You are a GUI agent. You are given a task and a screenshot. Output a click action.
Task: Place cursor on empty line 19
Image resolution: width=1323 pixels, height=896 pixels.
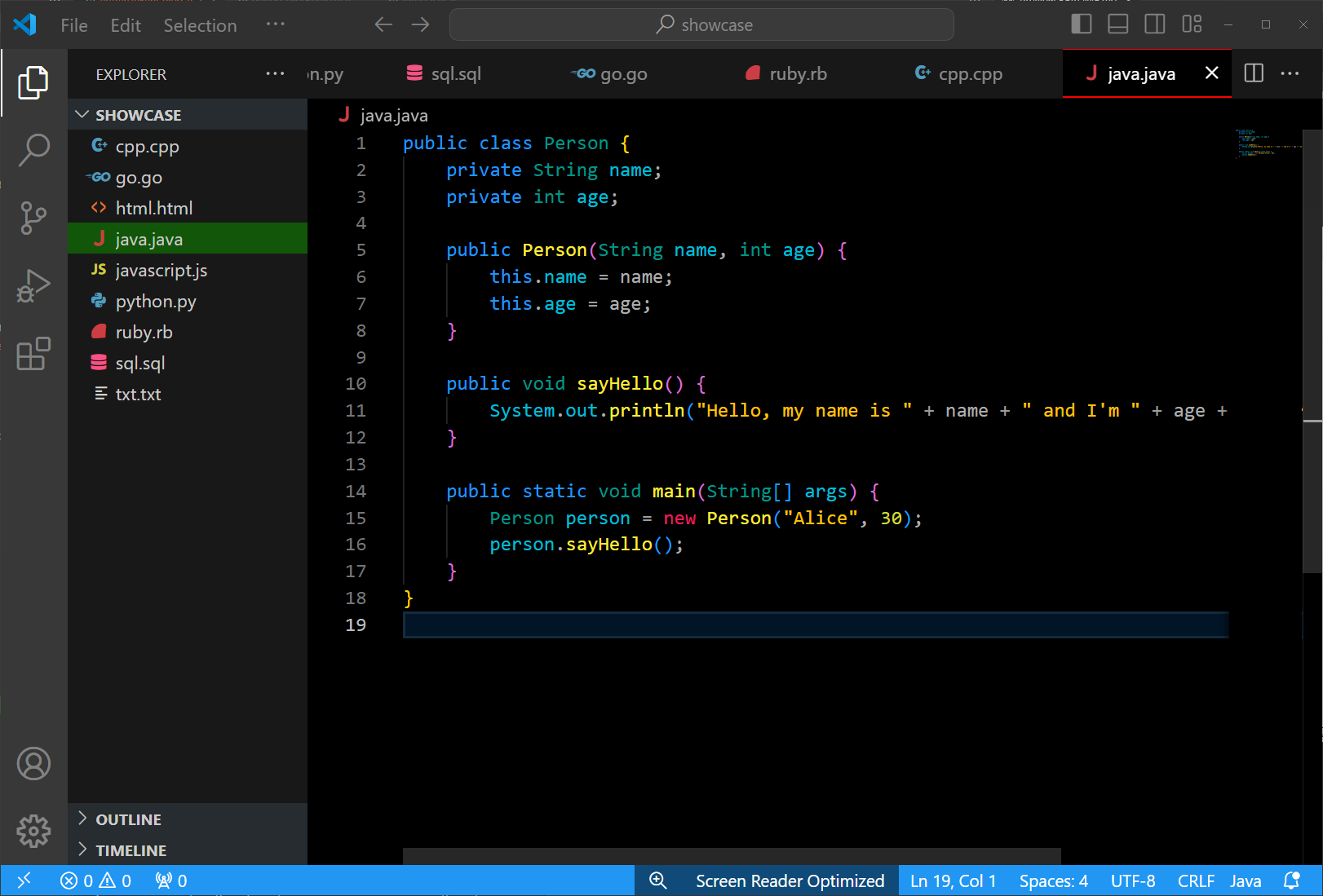[x=816, y=625]
